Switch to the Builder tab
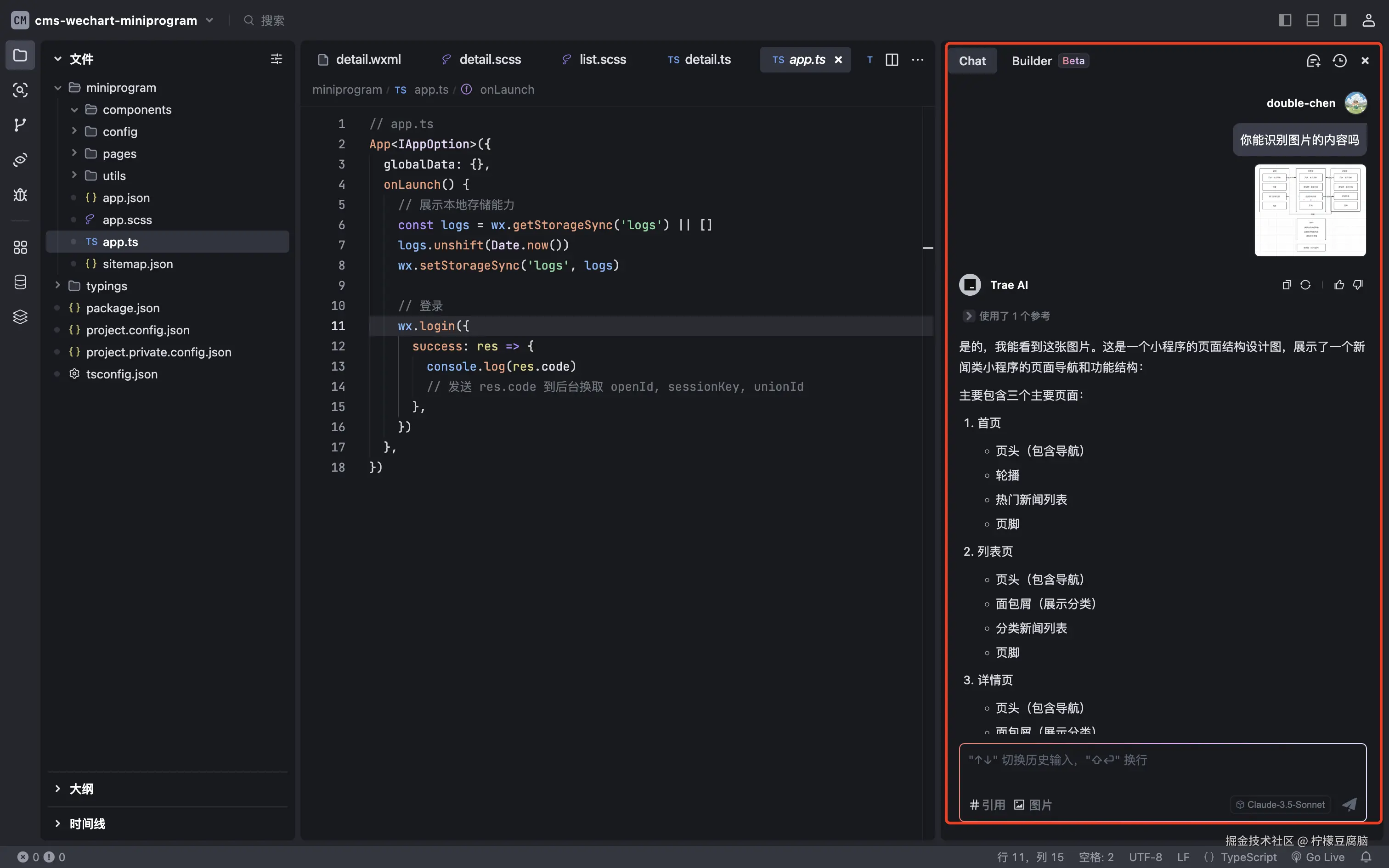 click(x=1032, y=61)
